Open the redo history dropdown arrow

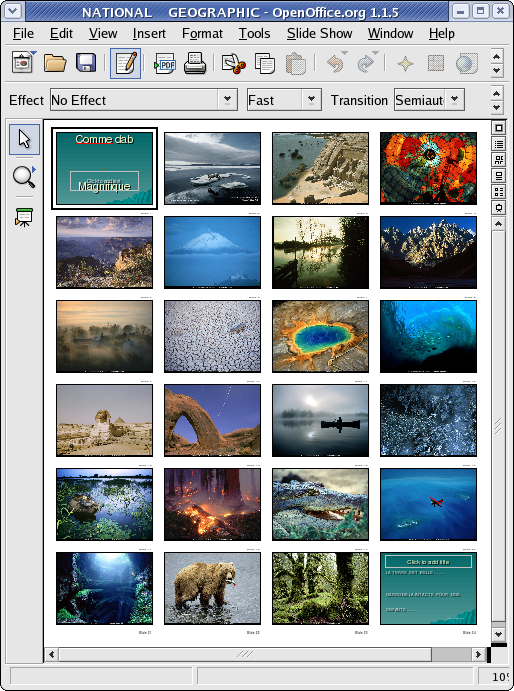point(376,53)
